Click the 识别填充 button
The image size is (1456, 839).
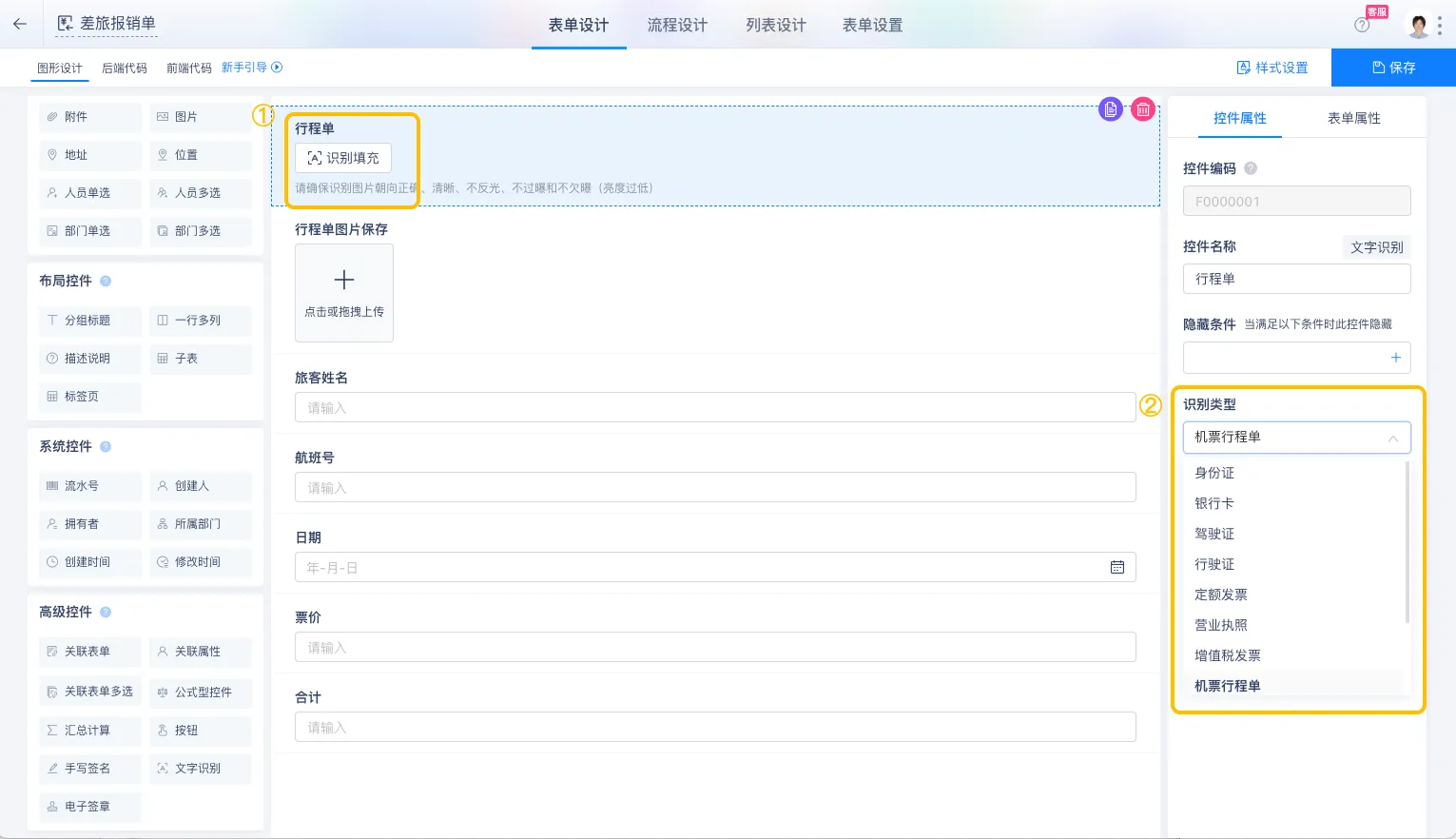click(x=343, y=158)
